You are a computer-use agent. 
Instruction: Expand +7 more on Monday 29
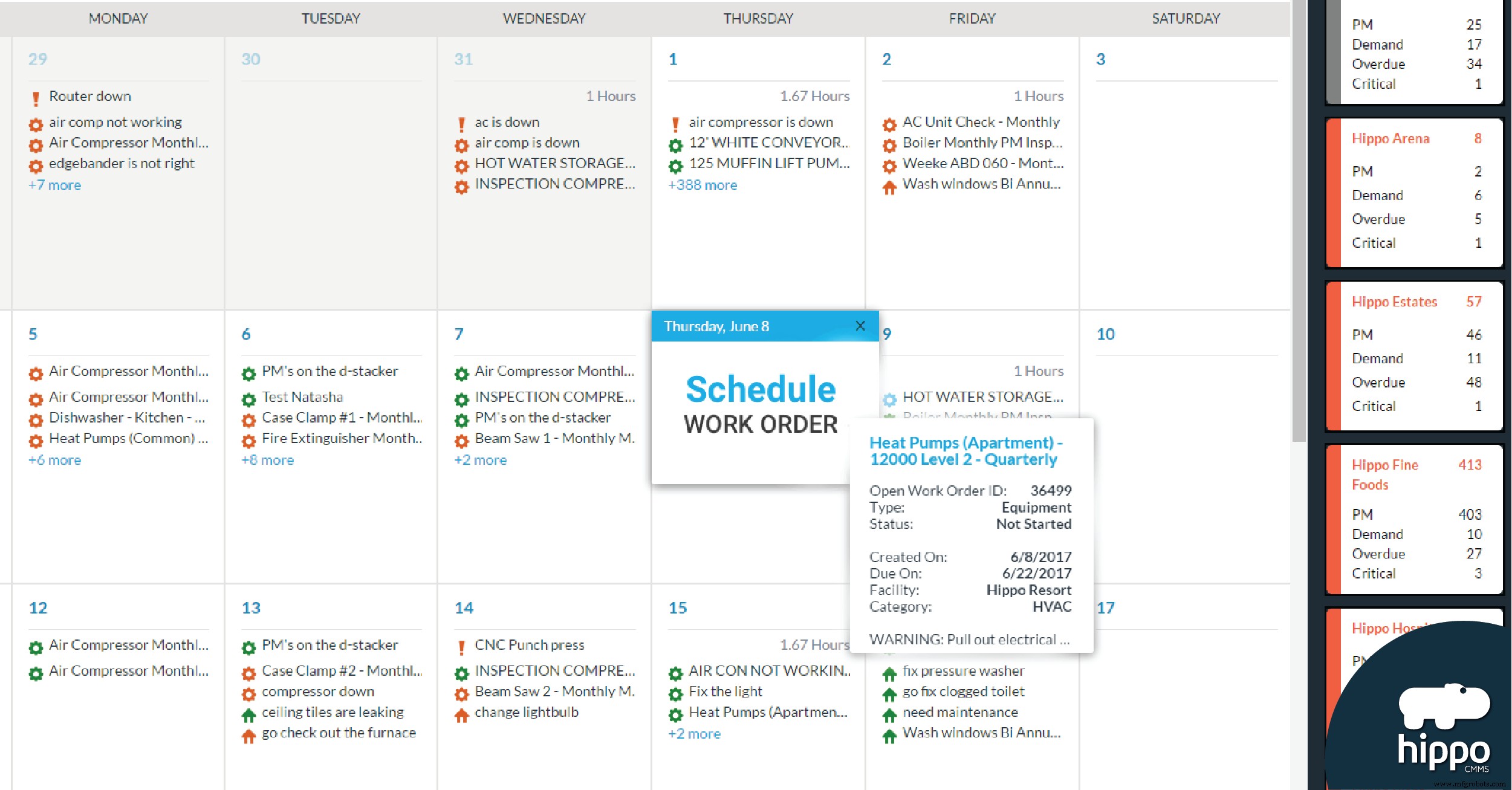54,185
